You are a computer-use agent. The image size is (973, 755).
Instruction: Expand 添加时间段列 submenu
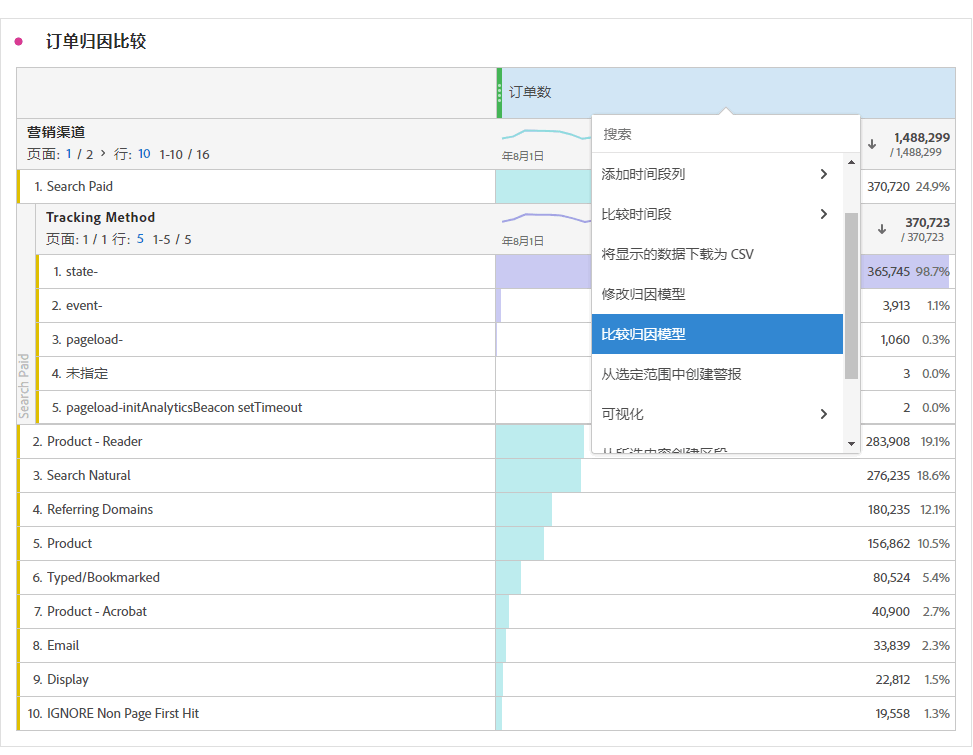(823, 174)
